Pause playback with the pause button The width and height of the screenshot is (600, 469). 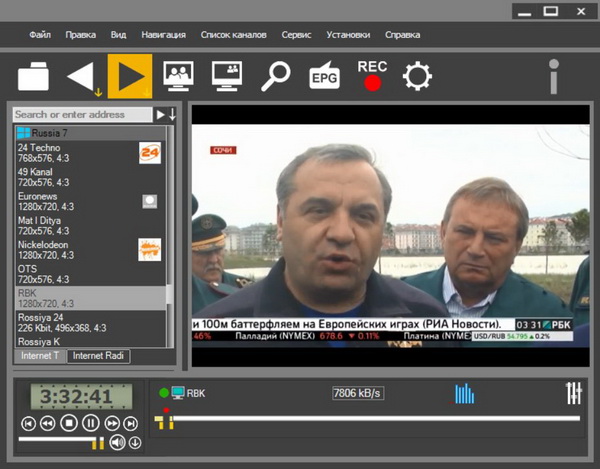pos(90,423)
